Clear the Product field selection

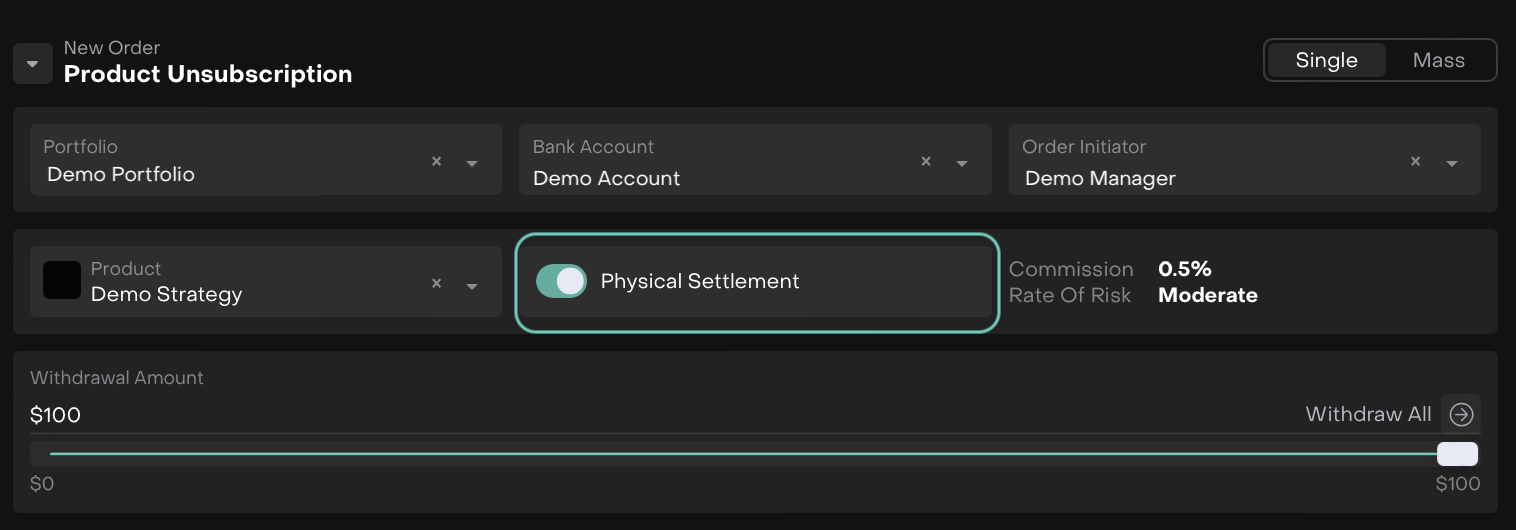tap(436, 284)
